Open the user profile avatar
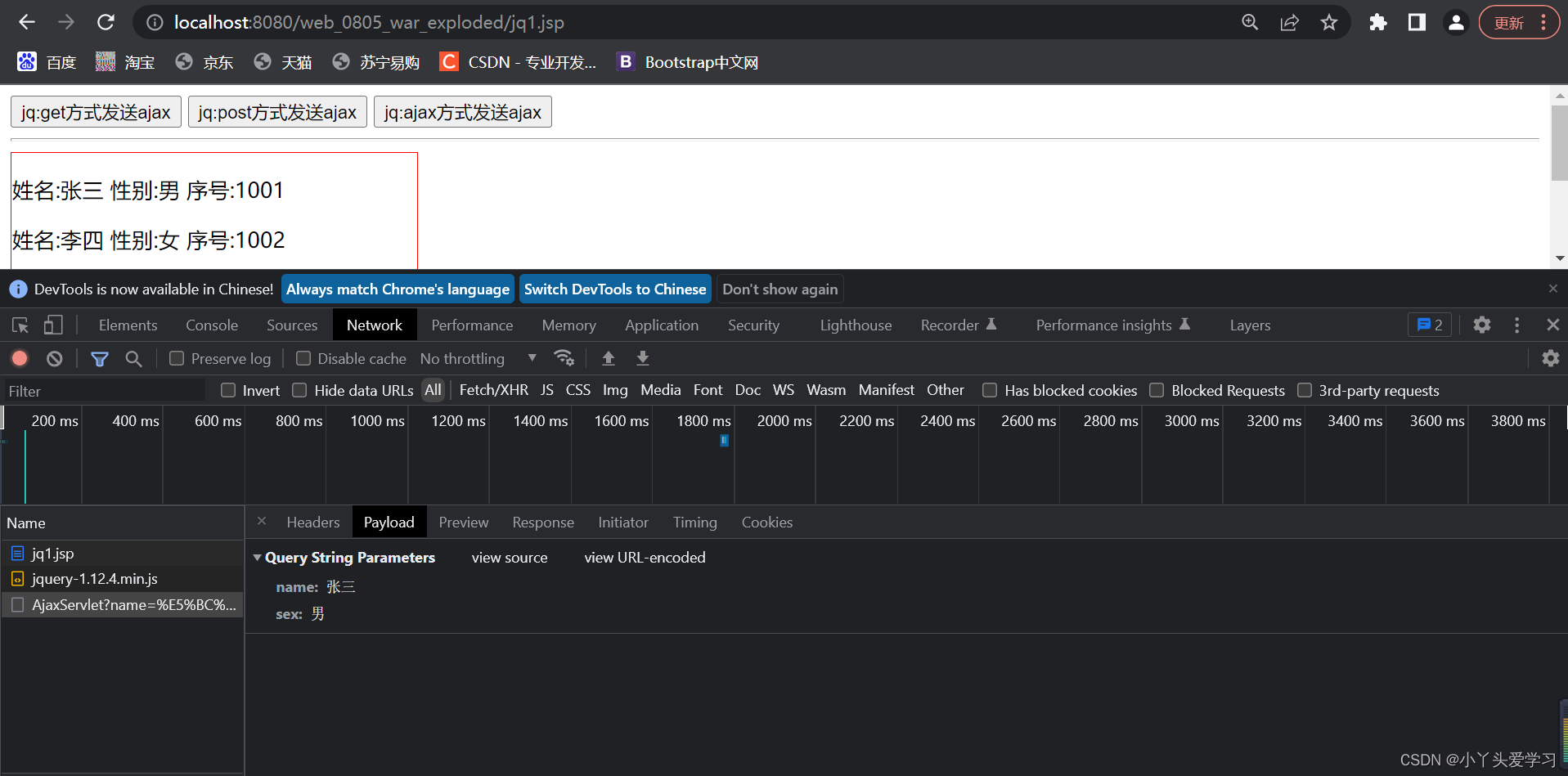The width and height of the screenshot is (1568, 776). pyautogui.click(x=1456, y=22)
